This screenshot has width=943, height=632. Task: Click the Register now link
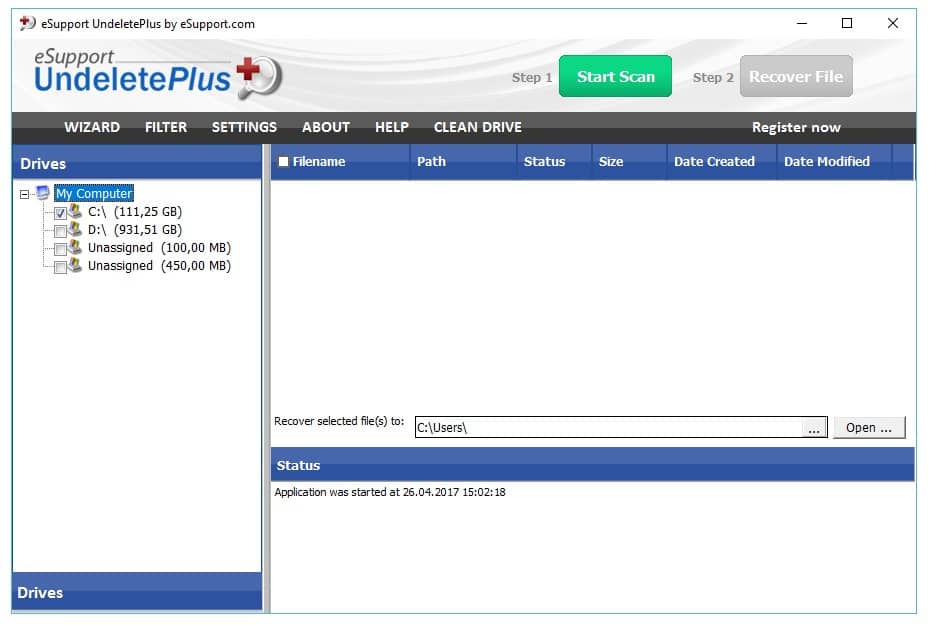click(796, 127)
